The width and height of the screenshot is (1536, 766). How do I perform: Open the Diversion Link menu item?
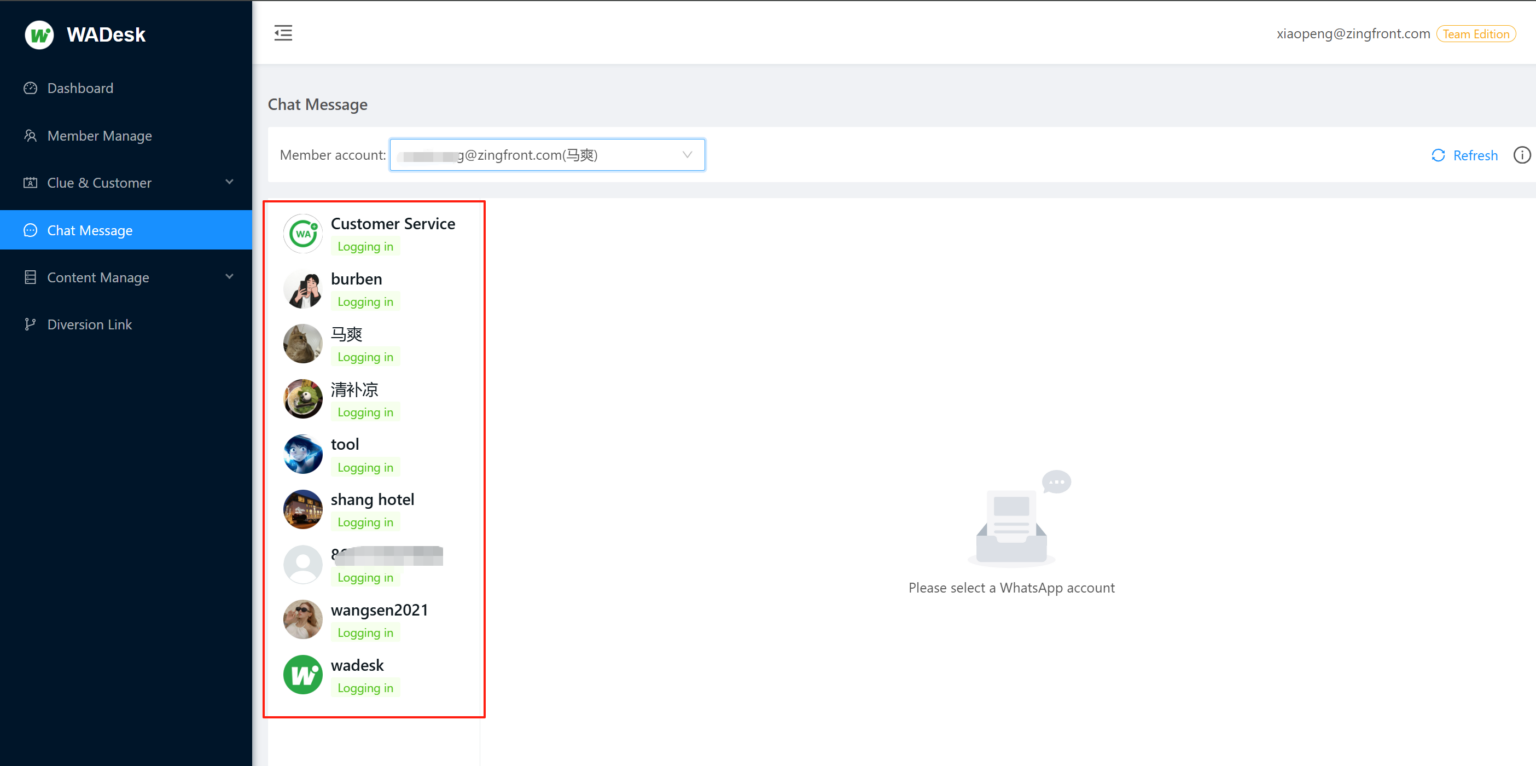[89, 324]
